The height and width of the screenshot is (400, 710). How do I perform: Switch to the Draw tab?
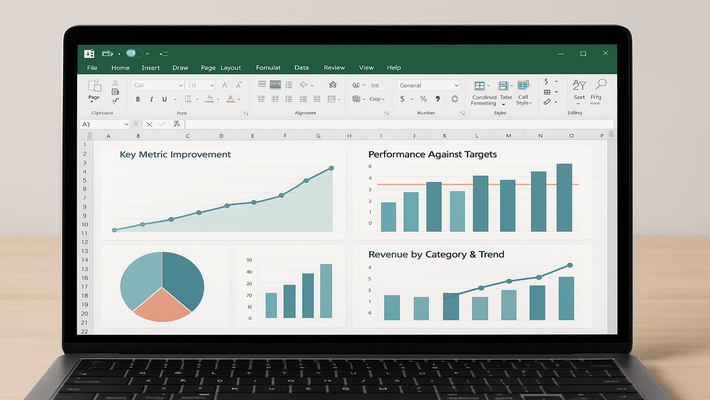[180, 67]
